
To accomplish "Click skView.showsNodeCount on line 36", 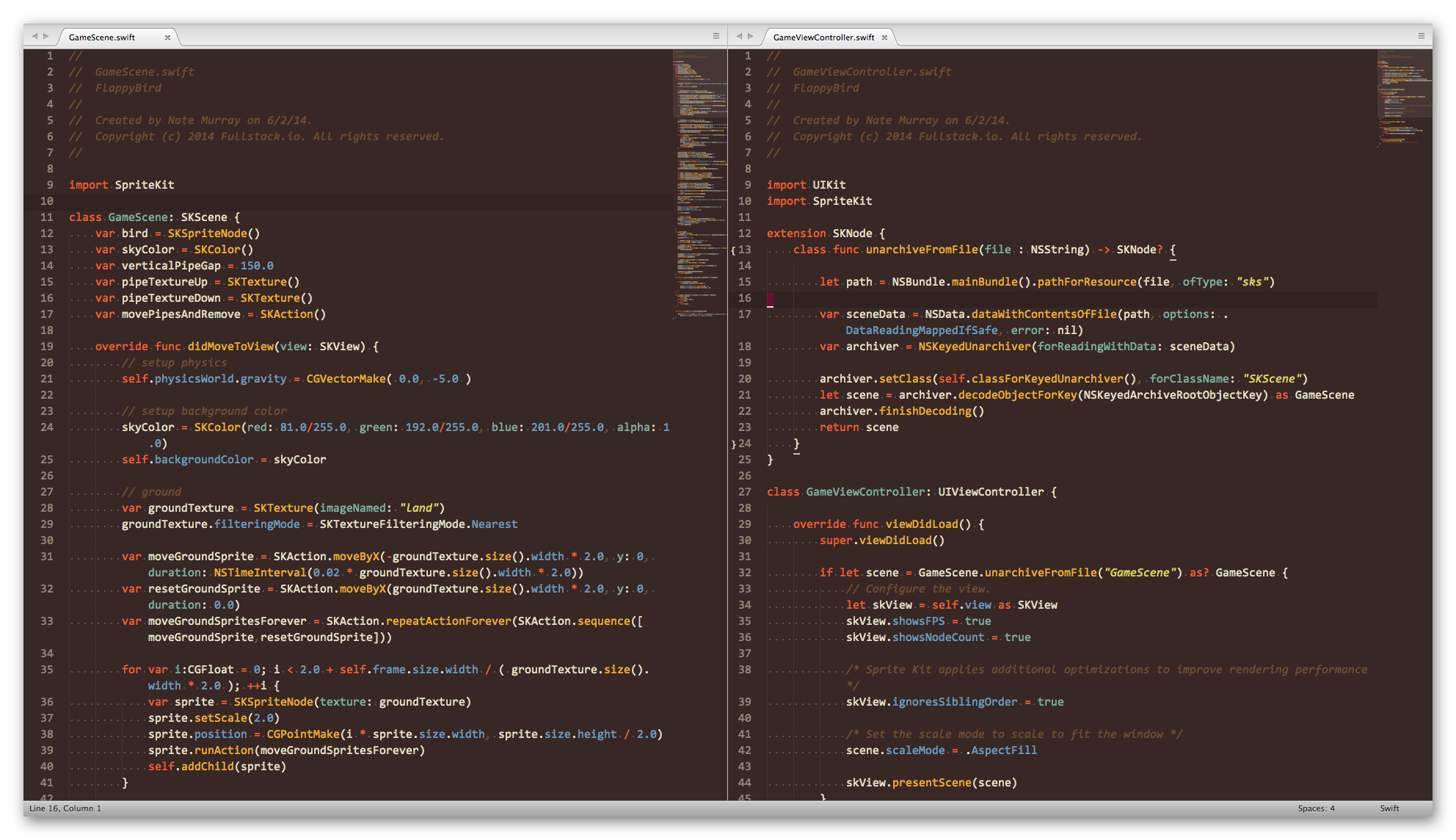I will tap(915, 637).
